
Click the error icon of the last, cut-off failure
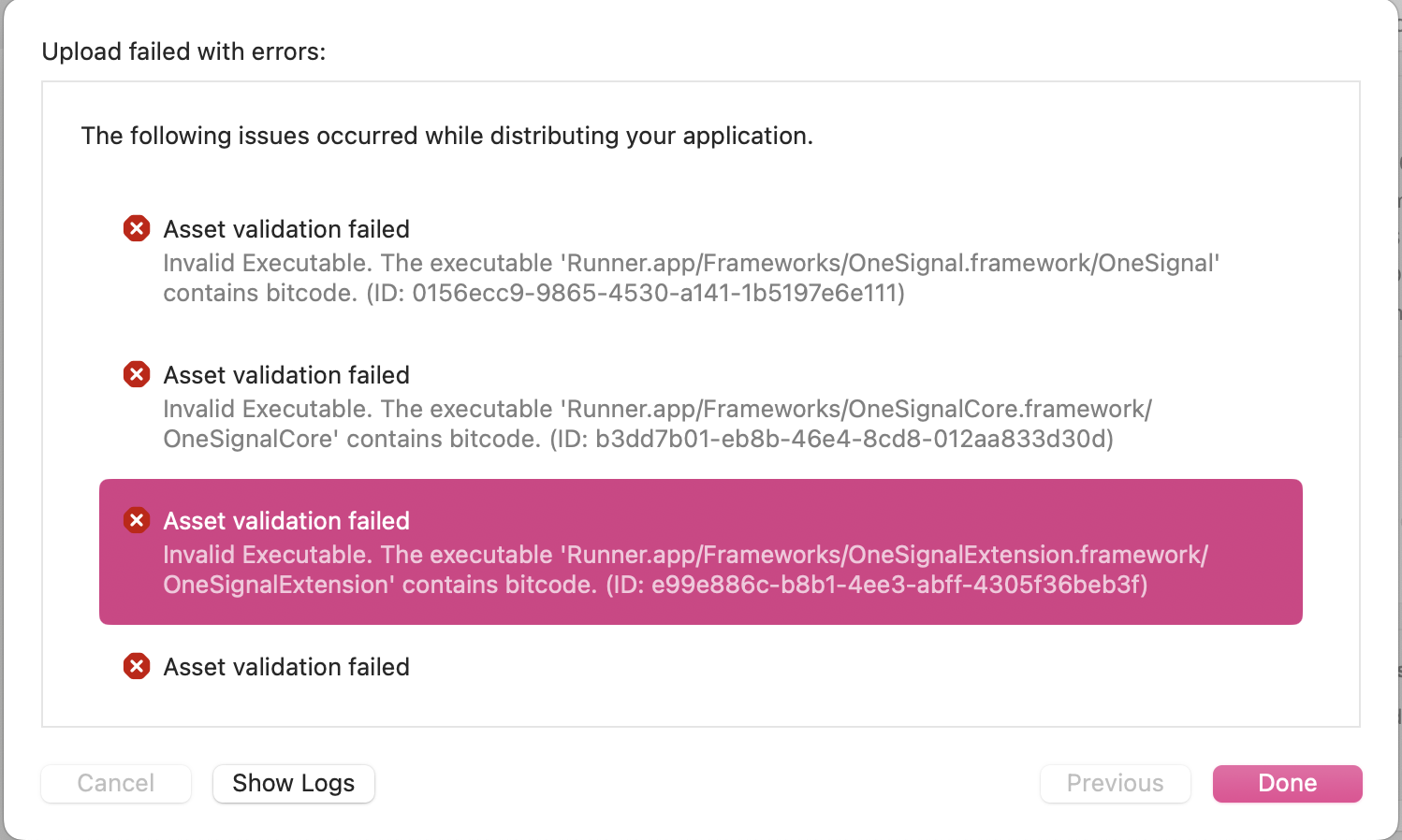137,666
